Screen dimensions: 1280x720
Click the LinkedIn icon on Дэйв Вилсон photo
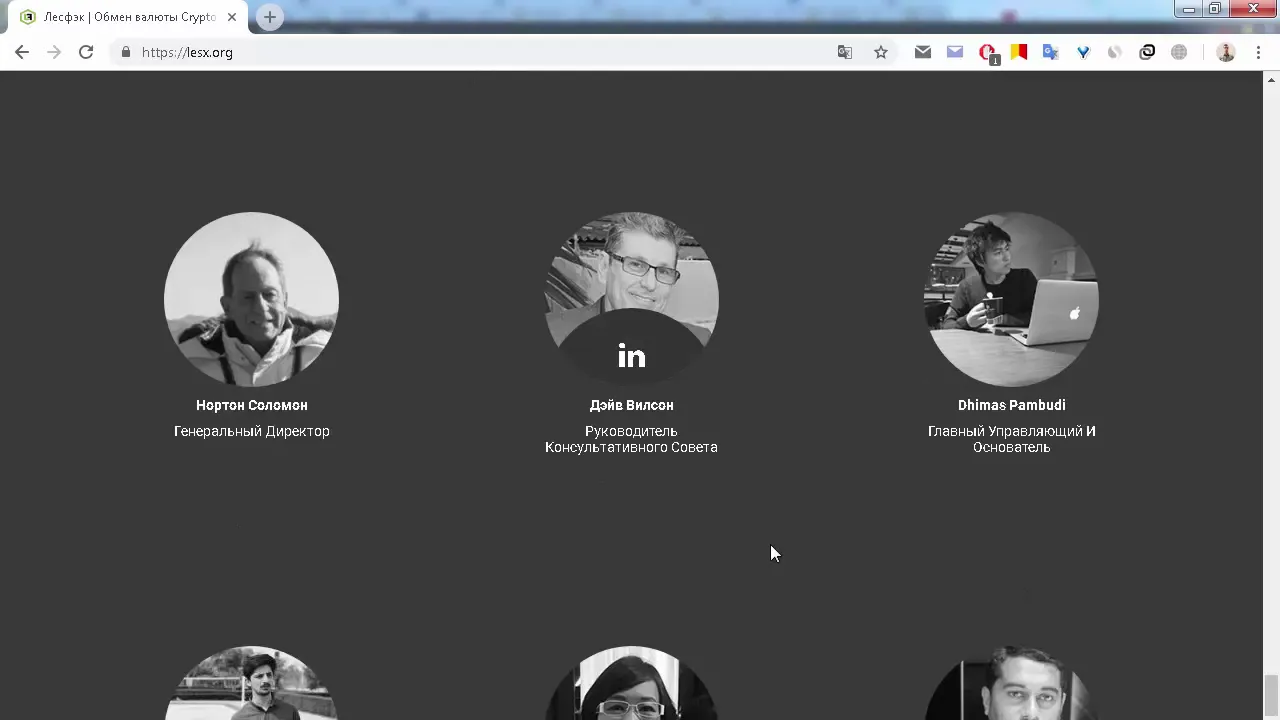point(631,356)
